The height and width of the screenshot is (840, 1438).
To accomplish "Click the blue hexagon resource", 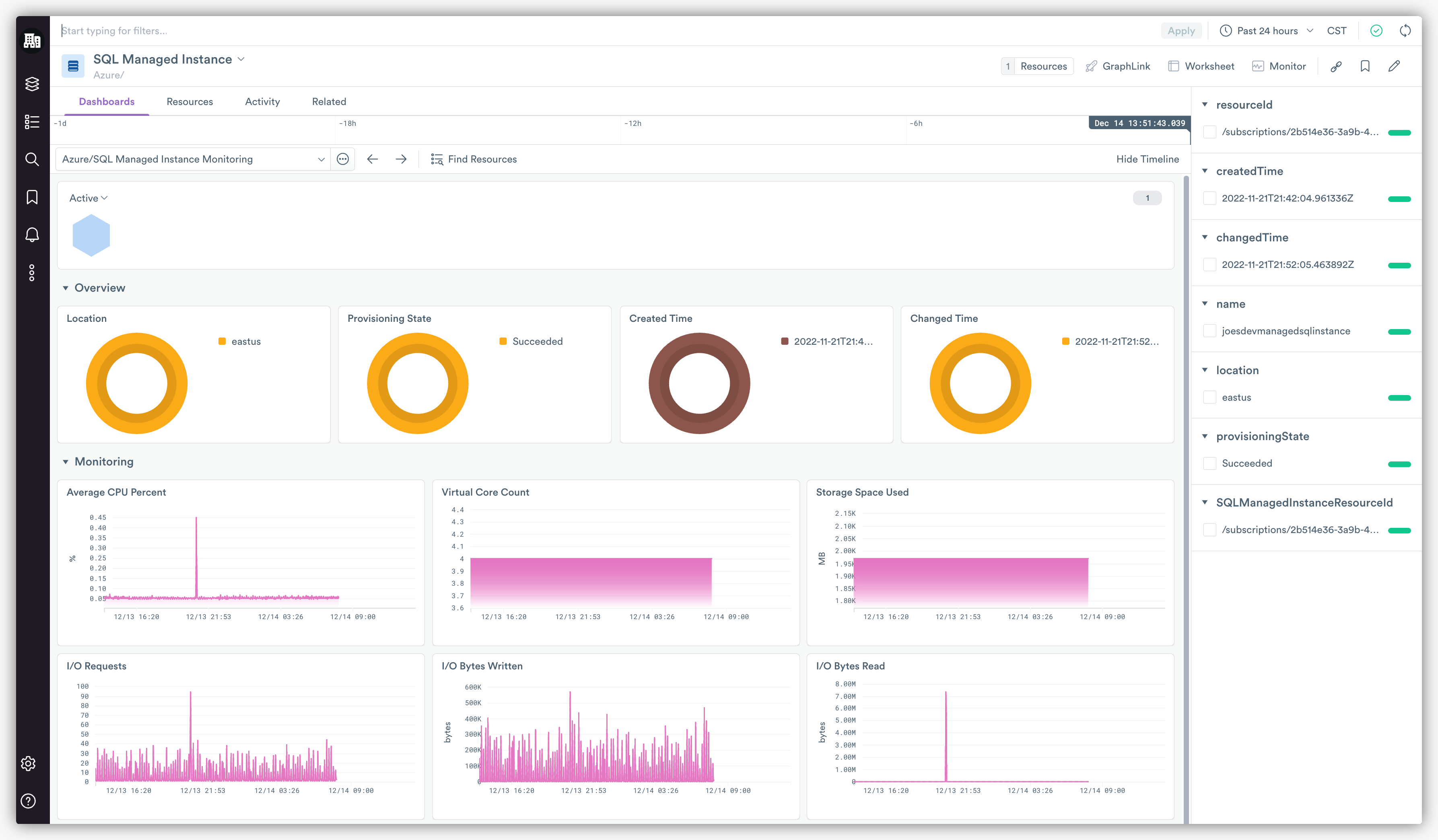I will coord(91,235).
